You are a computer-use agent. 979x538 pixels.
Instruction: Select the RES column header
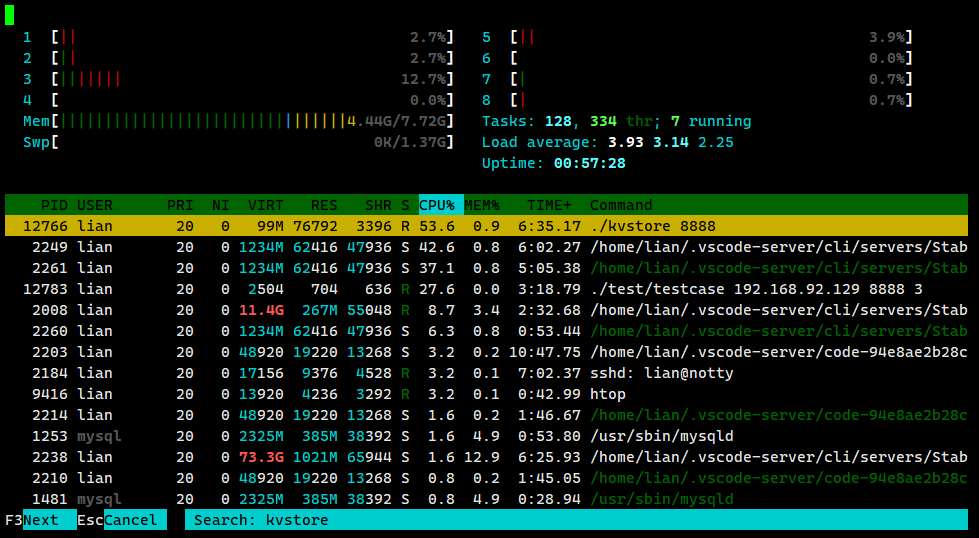click(323, 205)
